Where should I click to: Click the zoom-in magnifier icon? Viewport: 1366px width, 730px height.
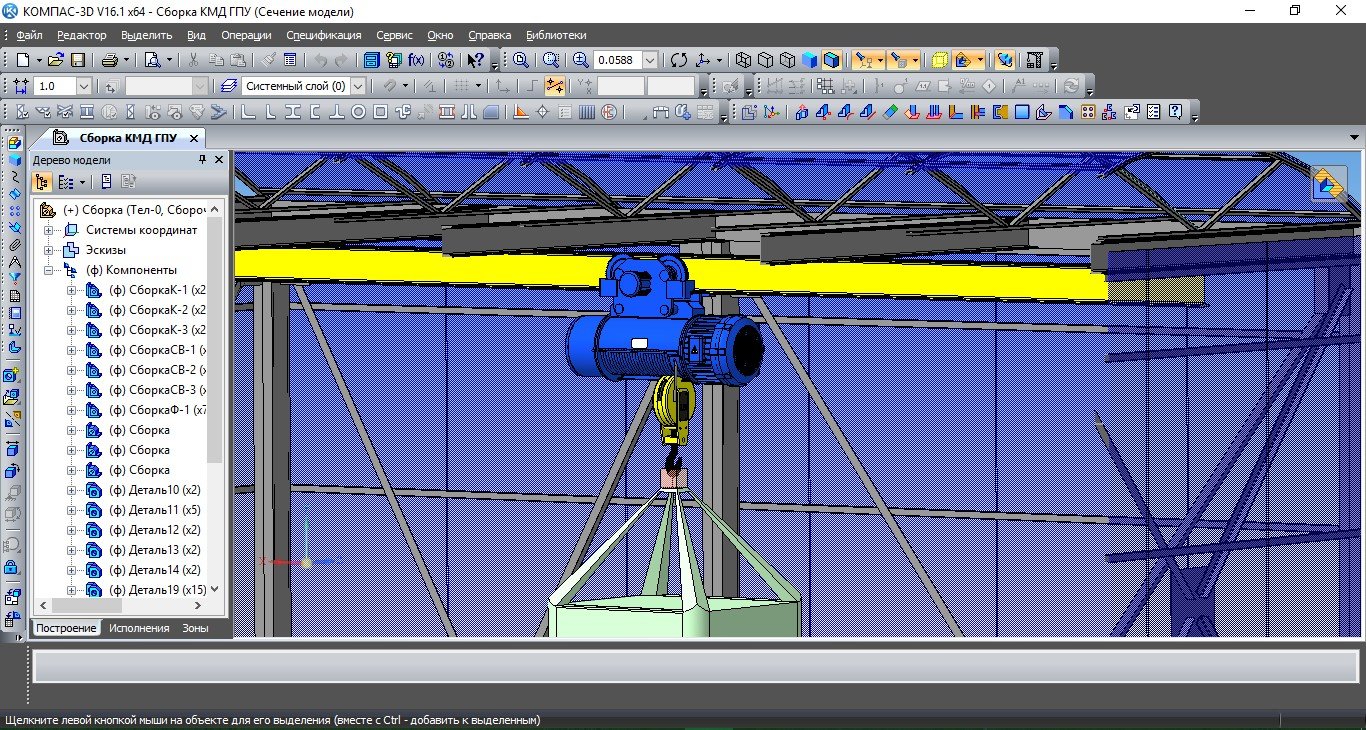(x=581, y=60)
